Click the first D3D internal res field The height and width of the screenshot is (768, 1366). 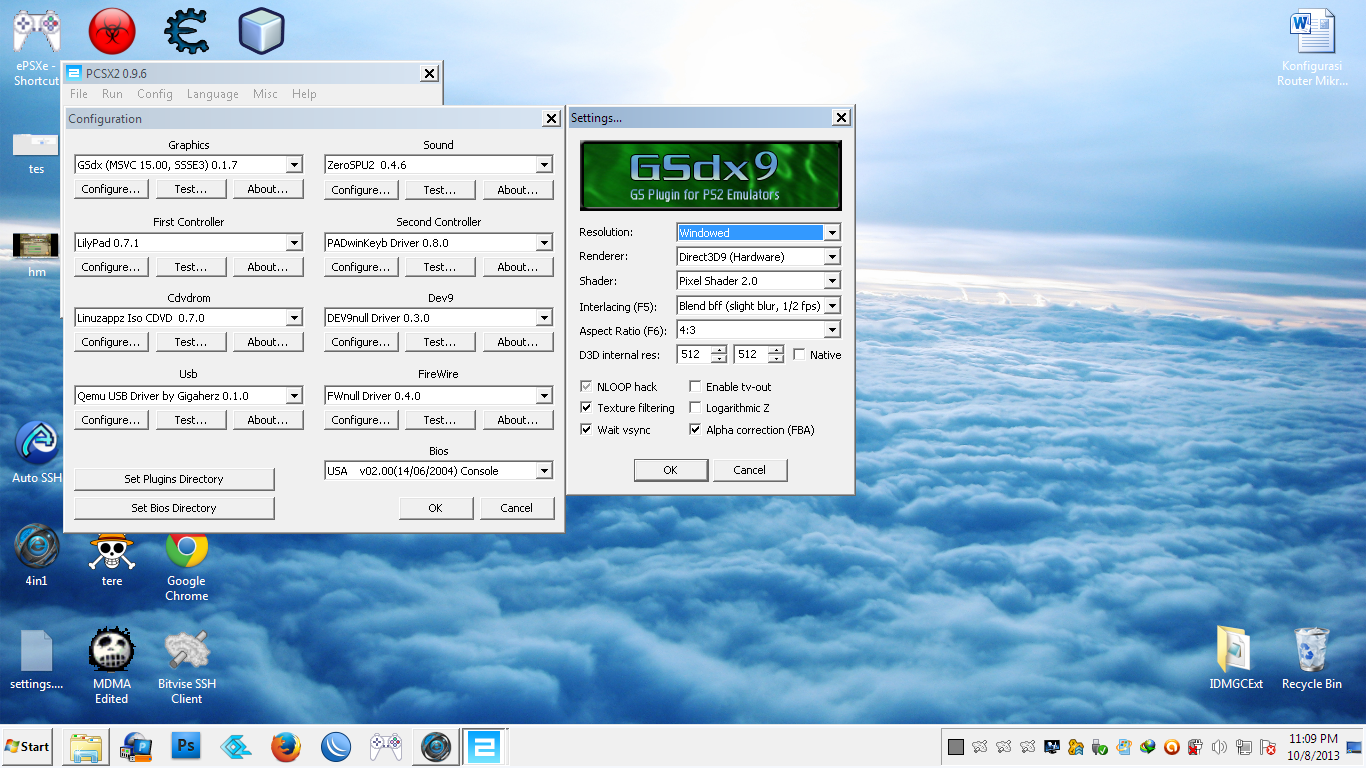click(x=694, y=354)
